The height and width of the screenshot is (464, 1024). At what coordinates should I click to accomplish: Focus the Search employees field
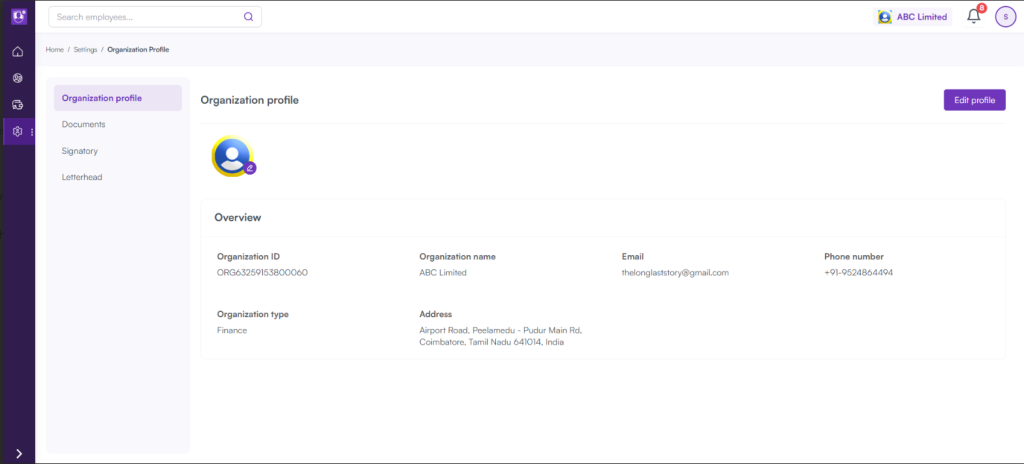pos(155,17)
